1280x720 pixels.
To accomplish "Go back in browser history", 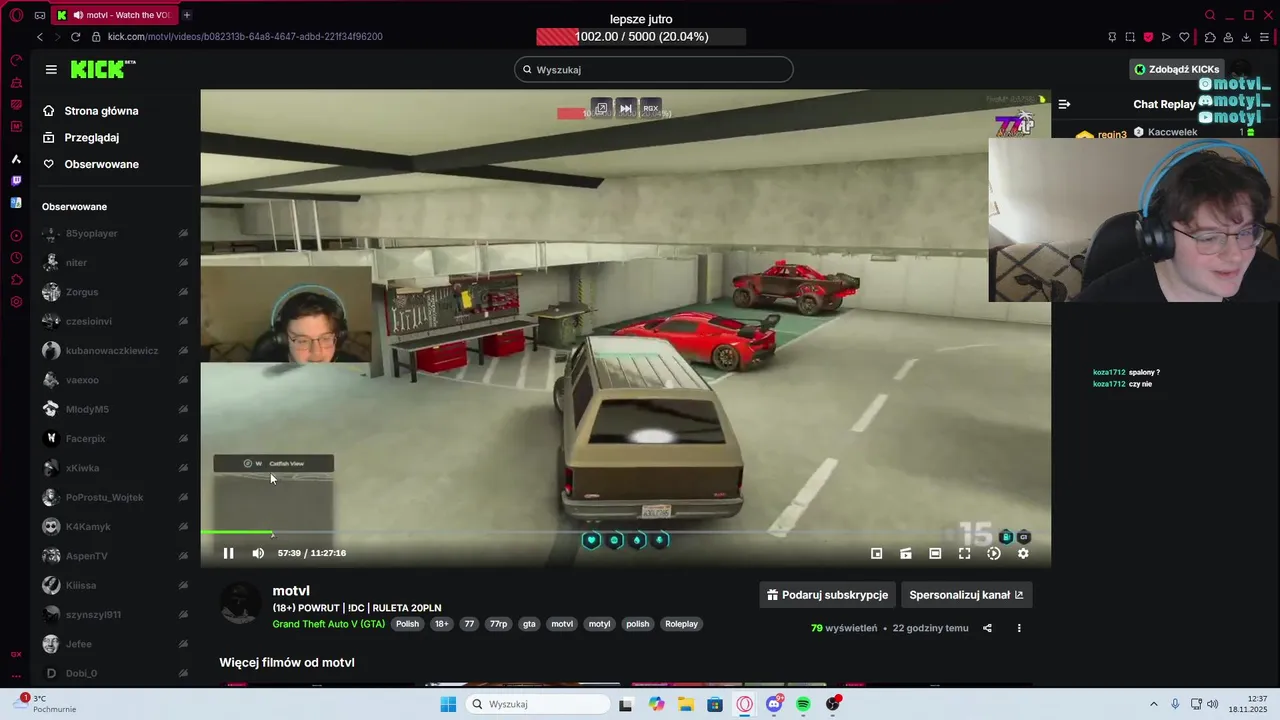I will tap(39, 36).
